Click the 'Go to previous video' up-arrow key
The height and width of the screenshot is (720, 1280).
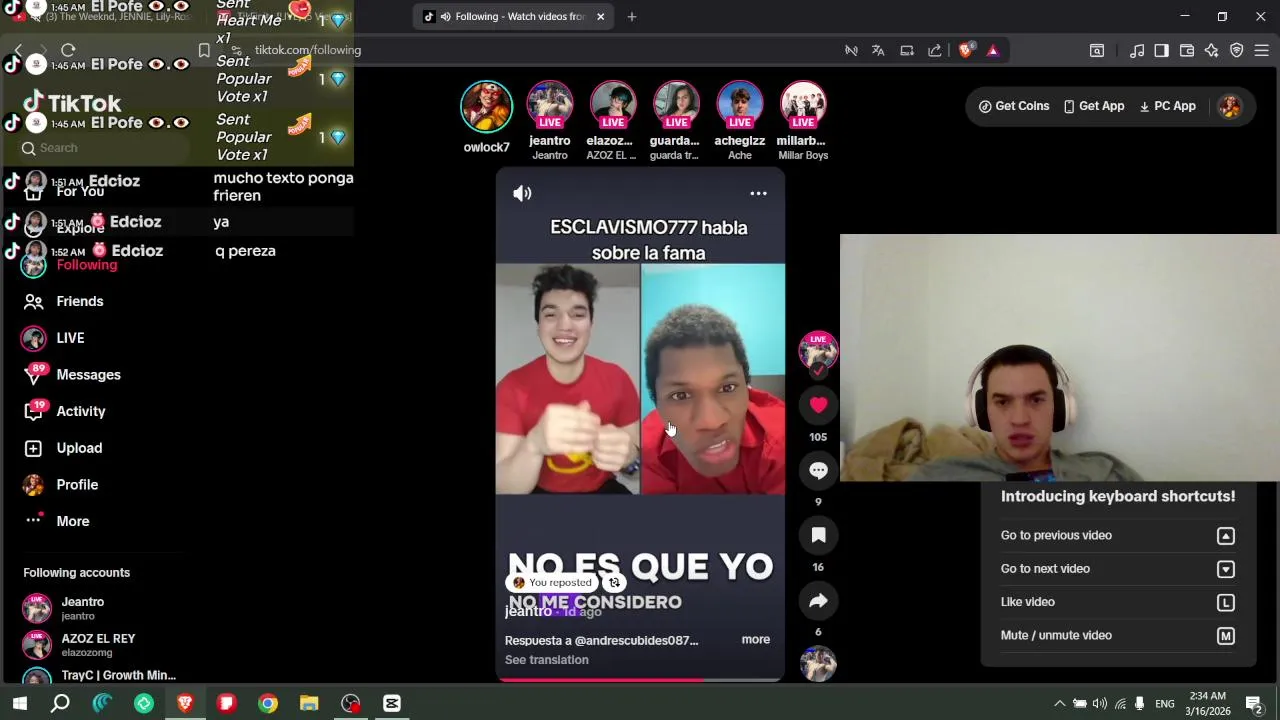1226,536
